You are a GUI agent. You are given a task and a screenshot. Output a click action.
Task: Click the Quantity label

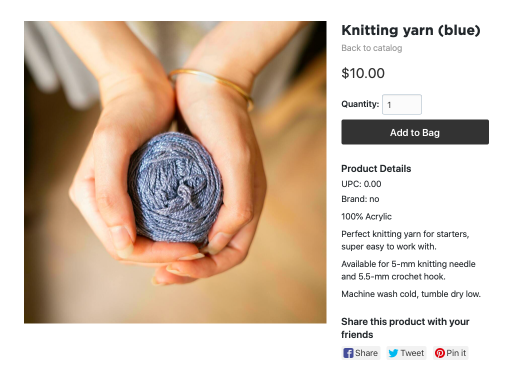pyautogui.click(x=360, y=104)
